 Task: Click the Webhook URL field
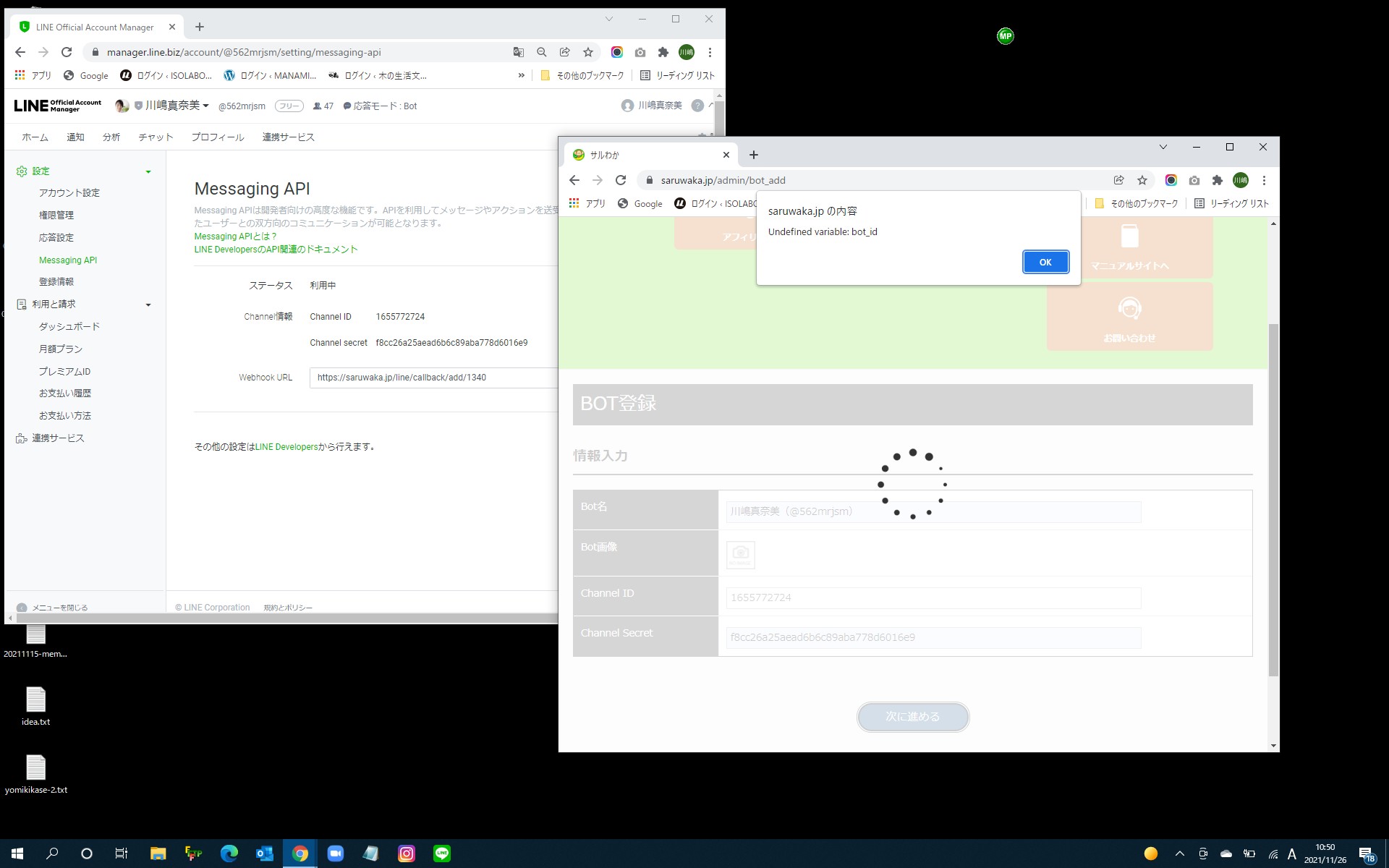434,378
